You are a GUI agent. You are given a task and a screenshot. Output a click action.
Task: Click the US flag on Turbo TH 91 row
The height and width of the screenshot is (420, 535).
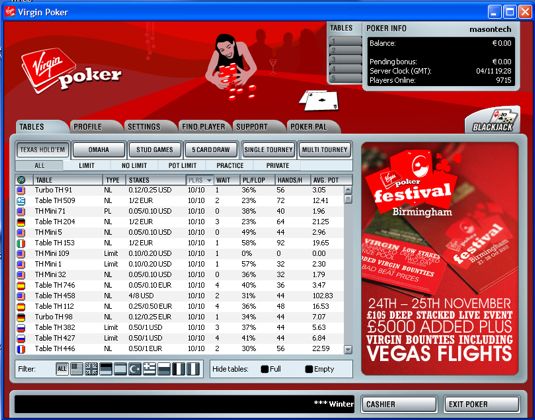(x=21, y=190)
